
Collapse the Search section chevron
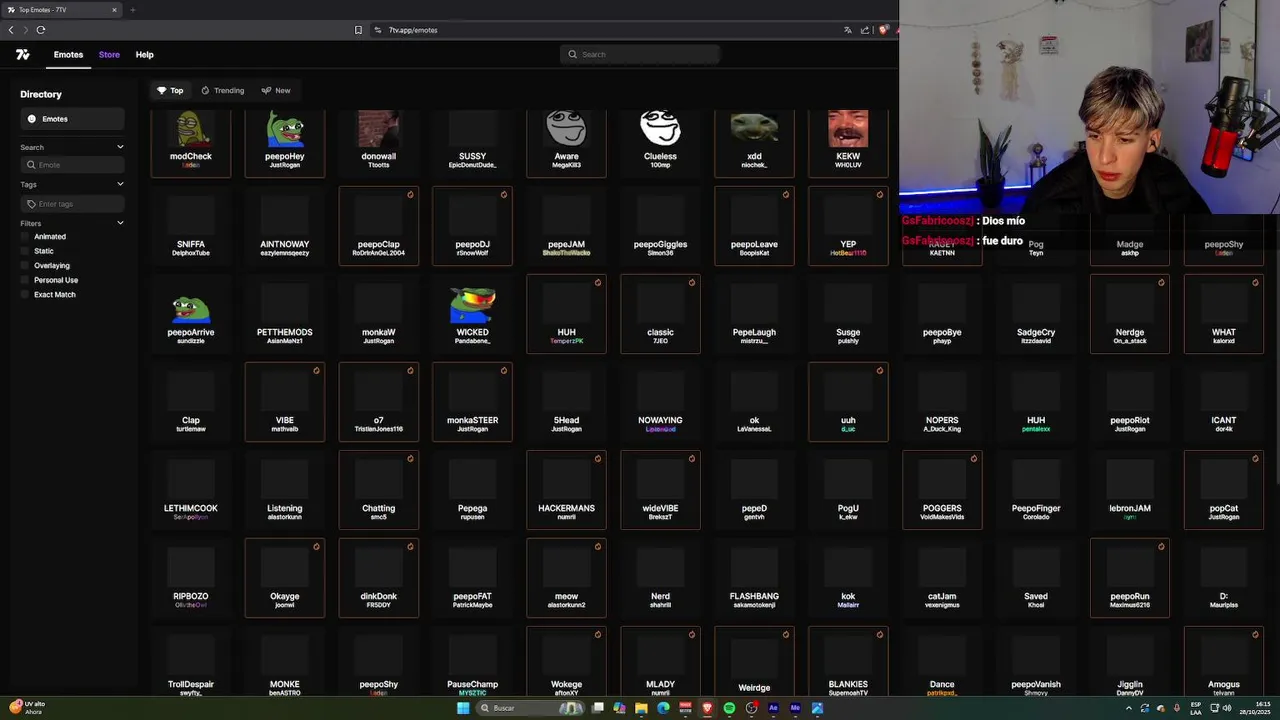coord(120,147)
